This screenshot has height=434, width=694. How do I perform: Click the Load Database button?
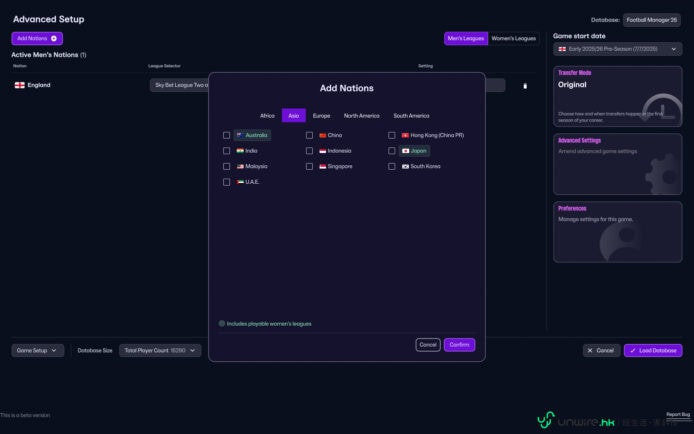[653, 350]
